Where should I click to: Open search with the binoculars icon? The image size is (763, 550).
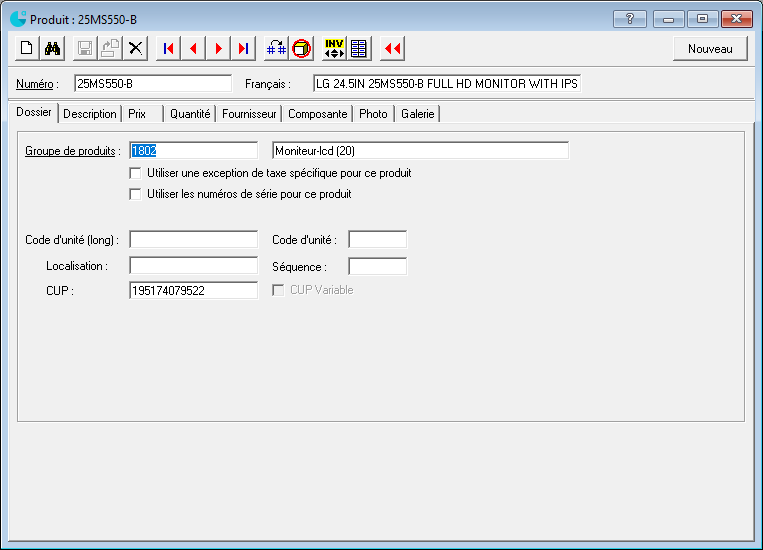point(52,48)
